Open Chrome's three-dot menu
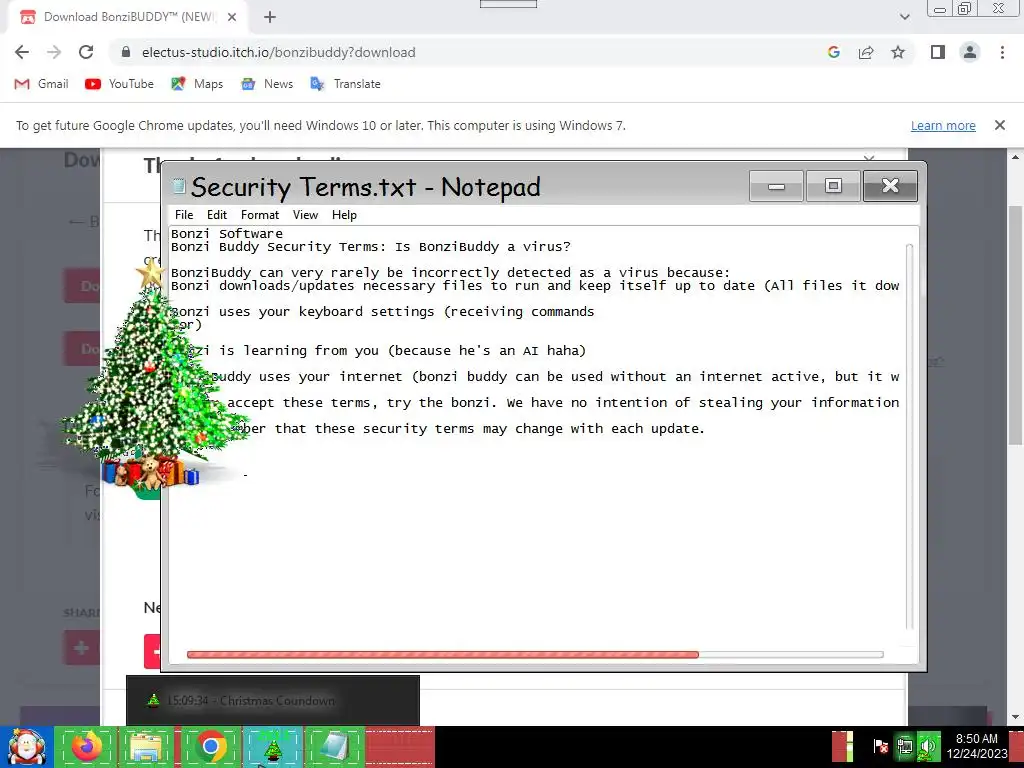 point(1002,52)
